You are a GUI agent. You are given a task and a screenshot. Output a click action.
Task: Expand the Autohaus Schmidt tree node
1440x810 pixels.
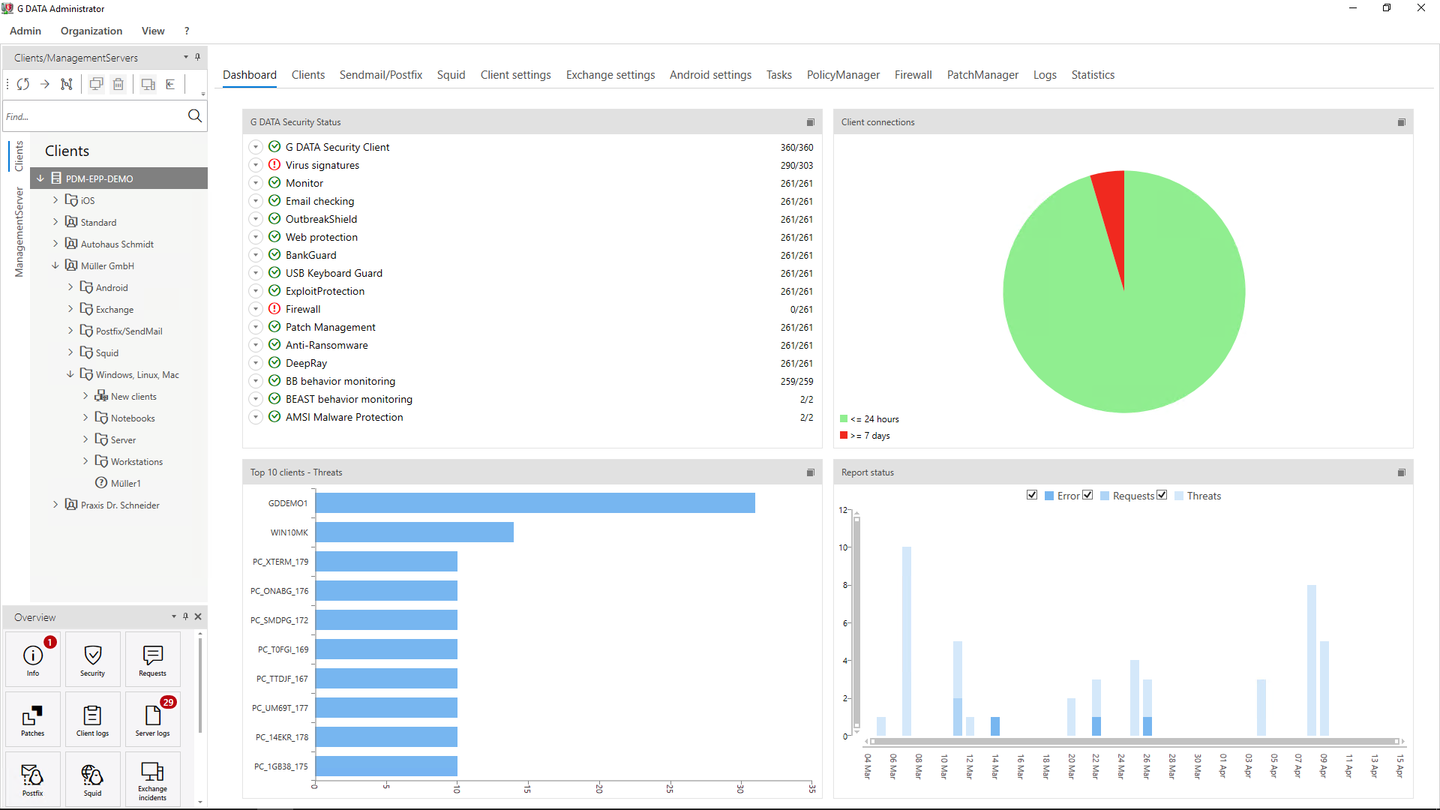[56, 244]
